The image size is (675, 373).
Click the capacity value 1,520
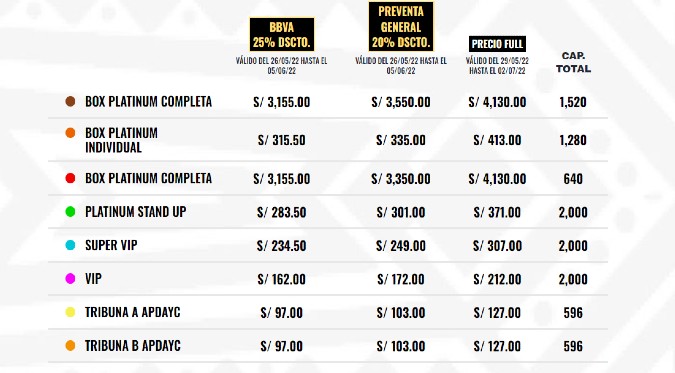[573, 102]
